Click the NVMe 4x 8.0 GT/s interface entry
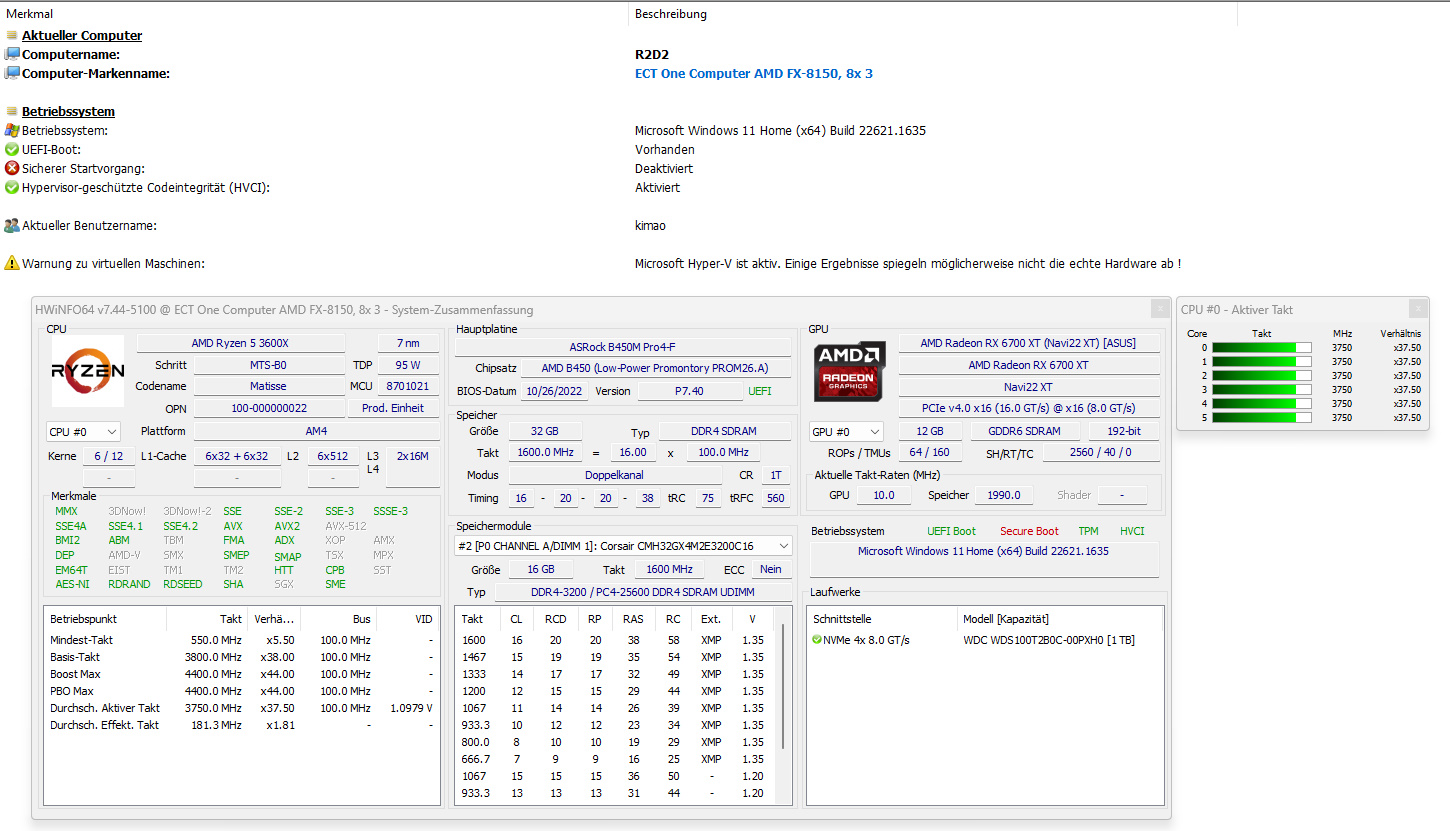The height and width of the screenshot is (831, 1450). [866, 640]
